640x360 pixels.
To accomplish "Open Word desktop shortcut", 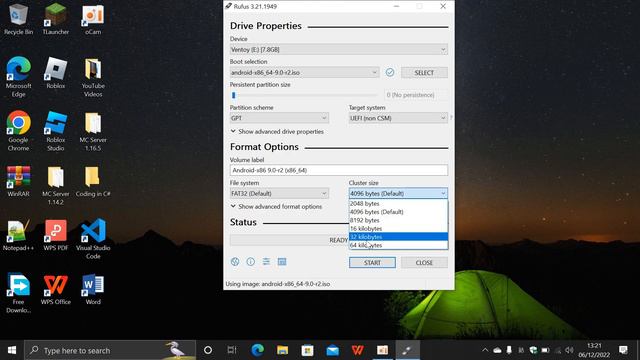I will click(x=93, y=290).
